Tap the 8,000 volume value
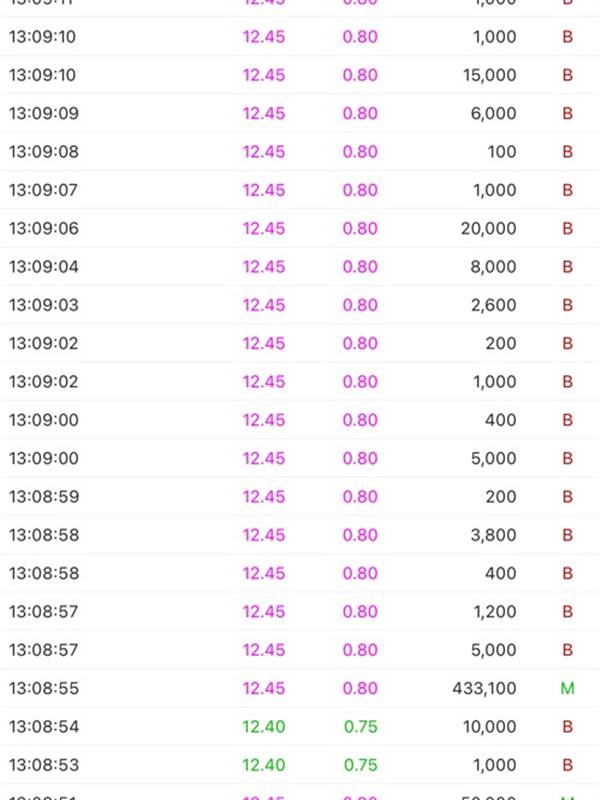This screenshot has width=600, height=800. click(x=493, y=267)
